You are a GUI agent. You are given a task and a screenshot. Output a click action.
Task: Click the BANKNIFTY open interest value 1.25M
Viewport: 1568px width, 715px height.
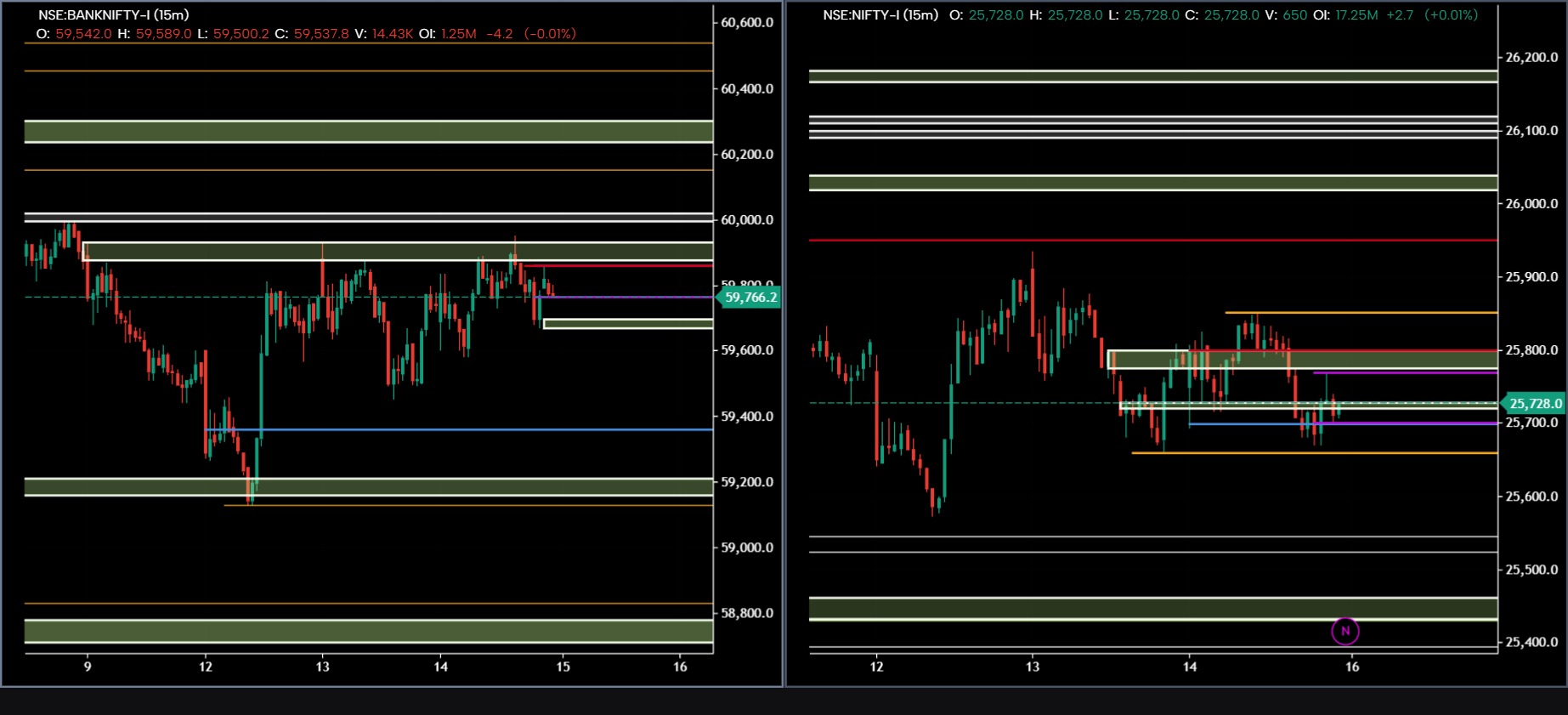pyautogui.click(x=458, y=34)
